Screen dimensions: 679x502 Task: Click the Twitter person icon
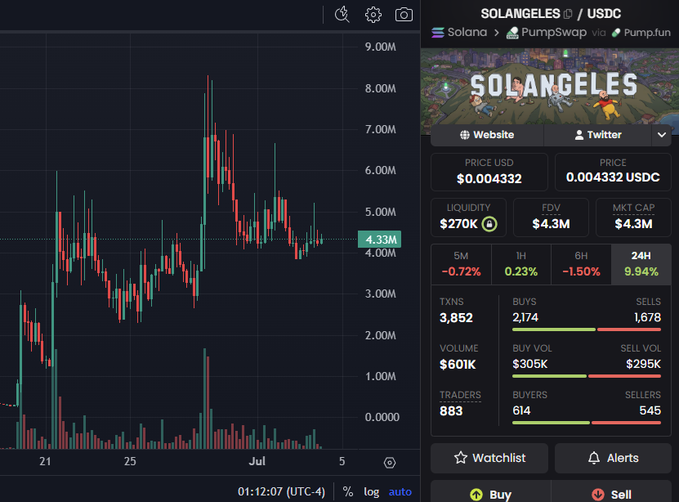click(x=579, y=135)
